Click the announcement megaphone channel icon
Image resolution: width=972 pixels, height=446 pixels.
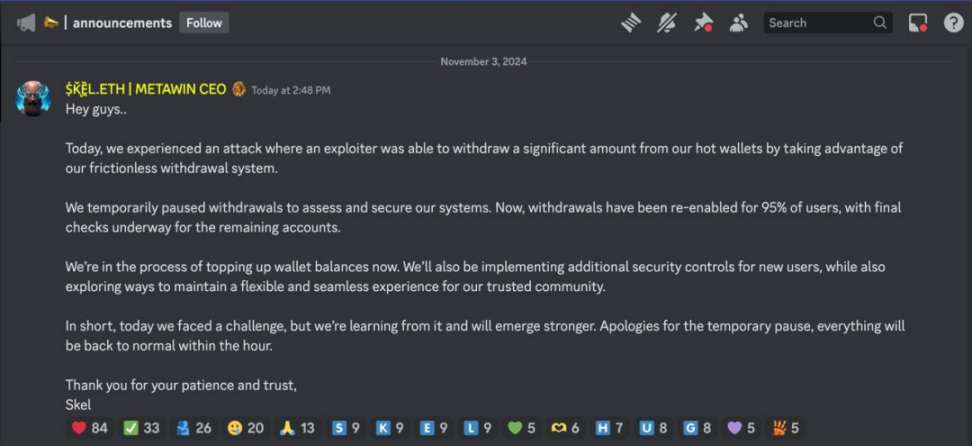[x=26, y=23]
